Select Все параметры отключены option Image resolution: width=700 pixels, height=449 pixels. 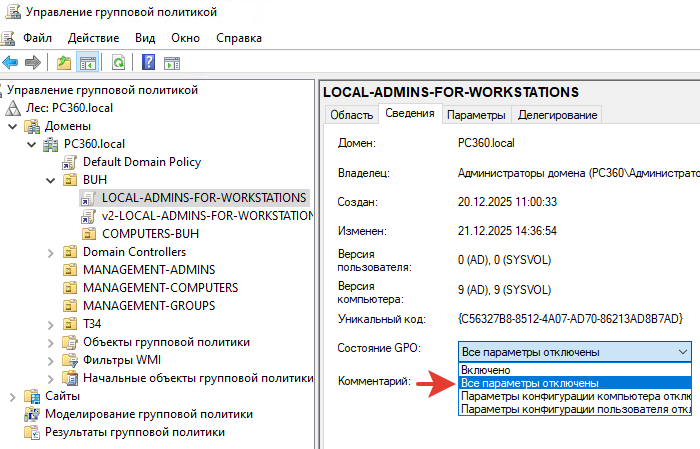529,382
